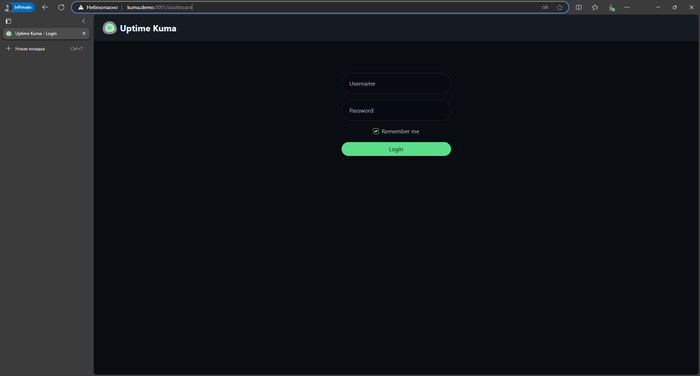700x376 pixels.
Task: Minimize the browser window
Action: [x=658, y=7]
